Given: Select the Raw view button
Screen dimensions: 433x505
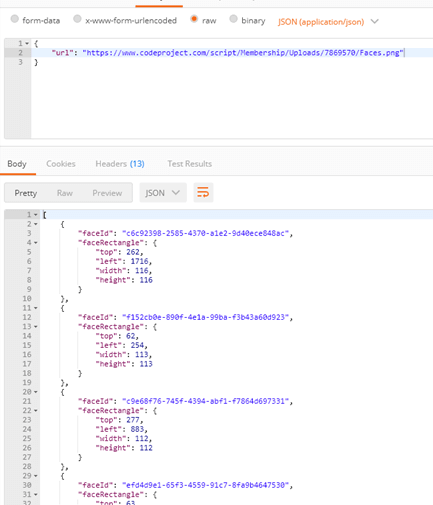Looking at the screenshot, I should coord(65,193).
